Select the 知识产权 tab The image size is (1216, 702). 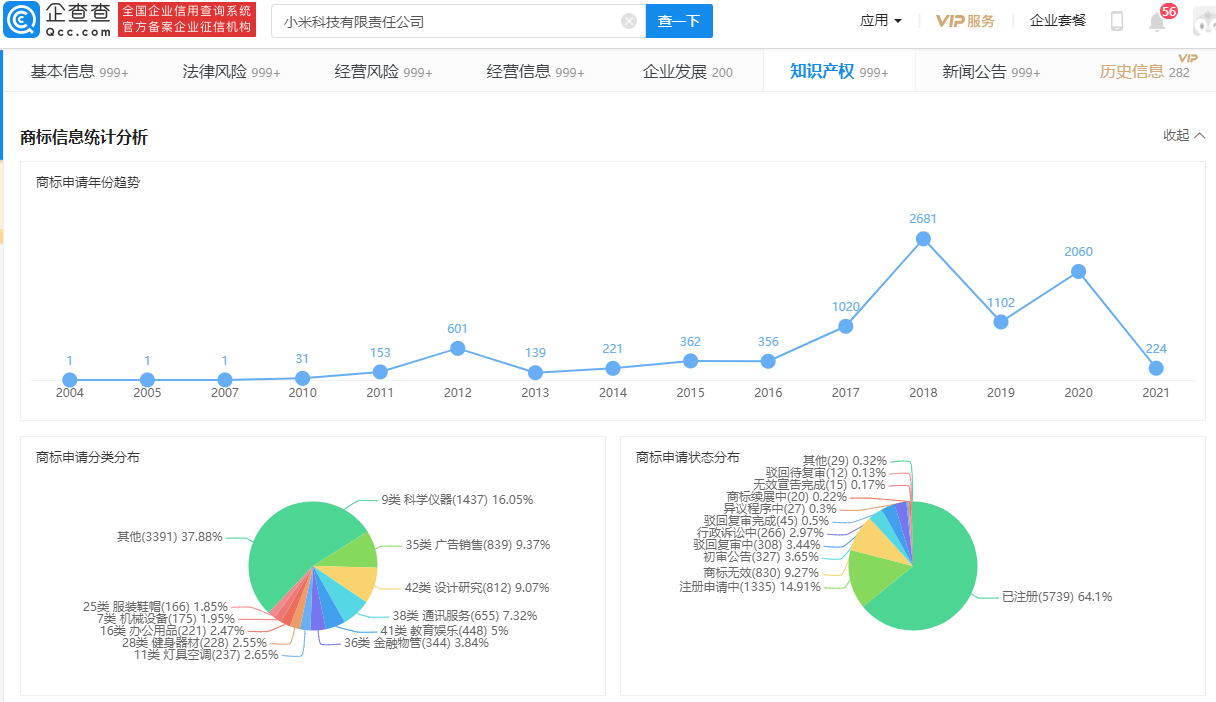point(839,71)
